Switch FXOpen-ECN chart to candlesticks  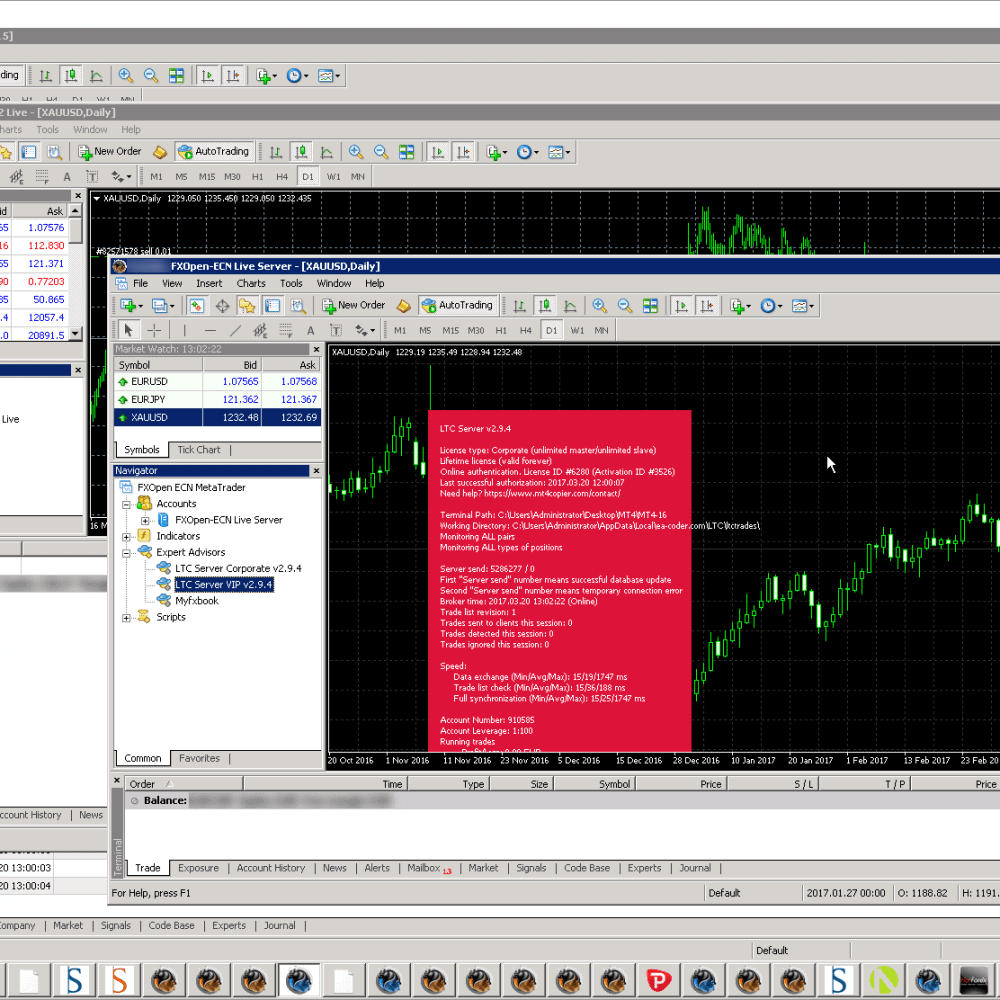pyautogui.click(x=545, y=306)
